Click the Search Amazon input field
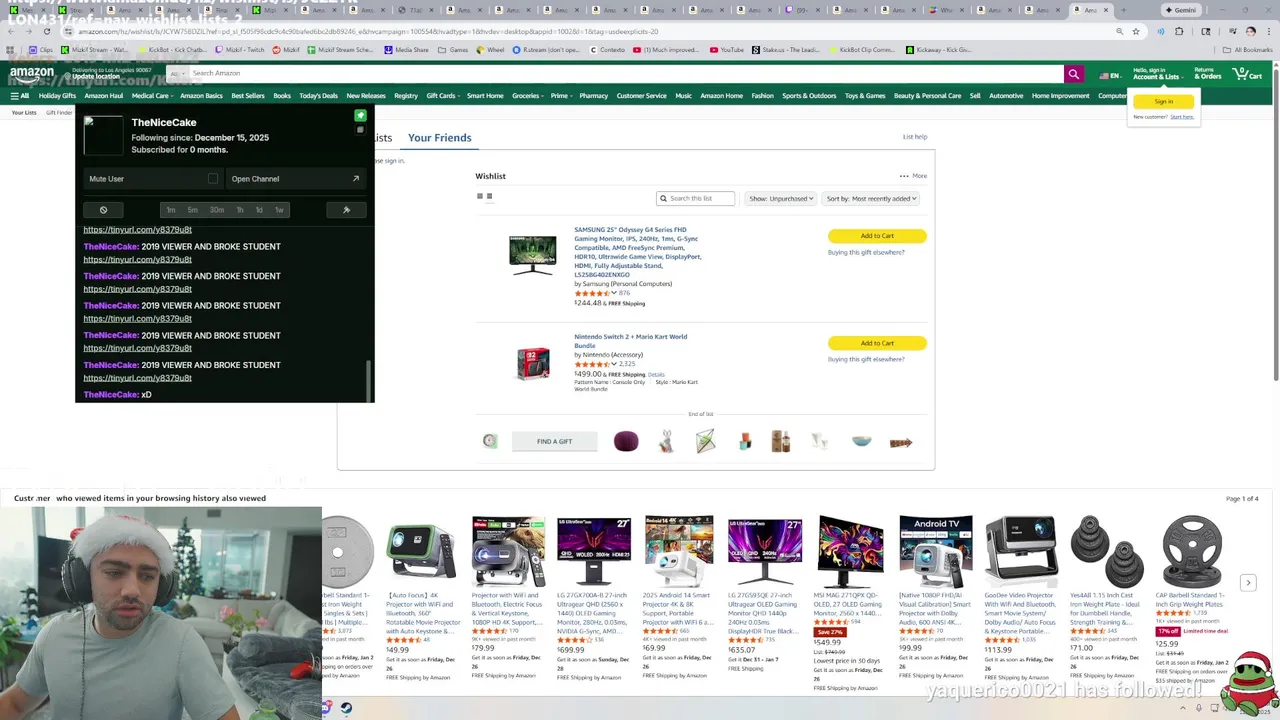 (x=625, y=73)
